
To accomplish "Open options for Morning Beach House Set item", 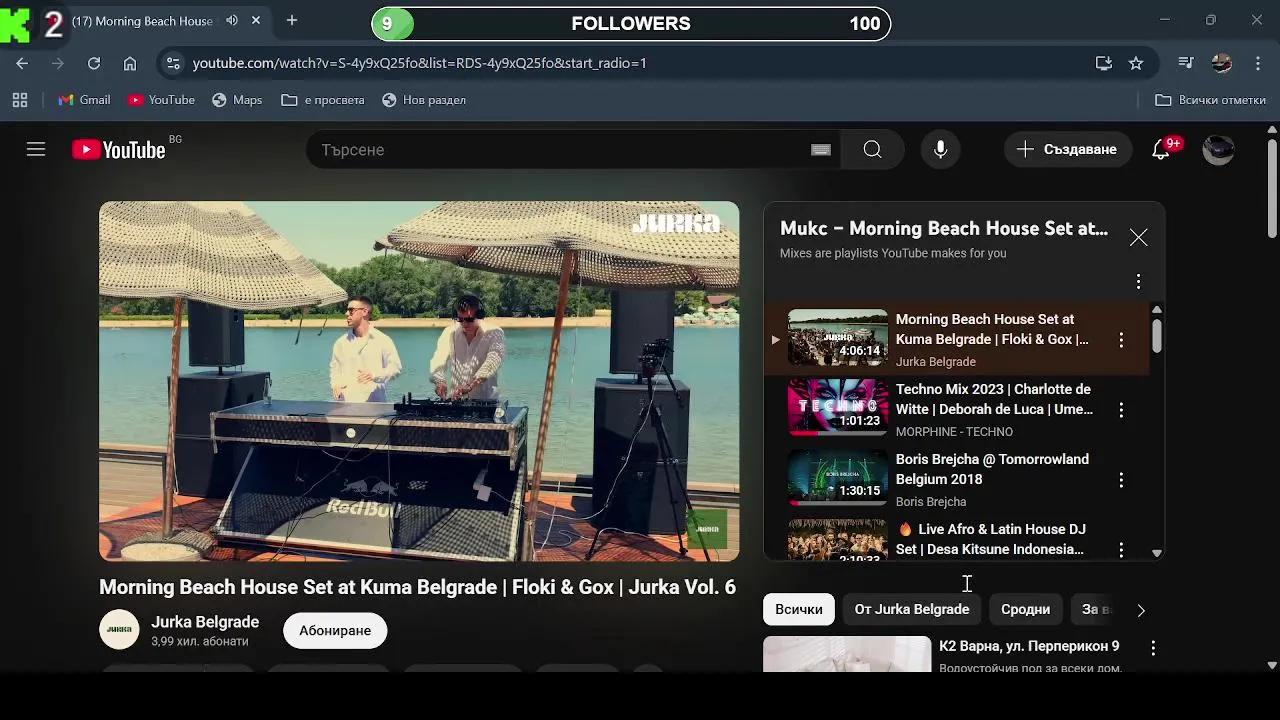I will point(1121,340).
